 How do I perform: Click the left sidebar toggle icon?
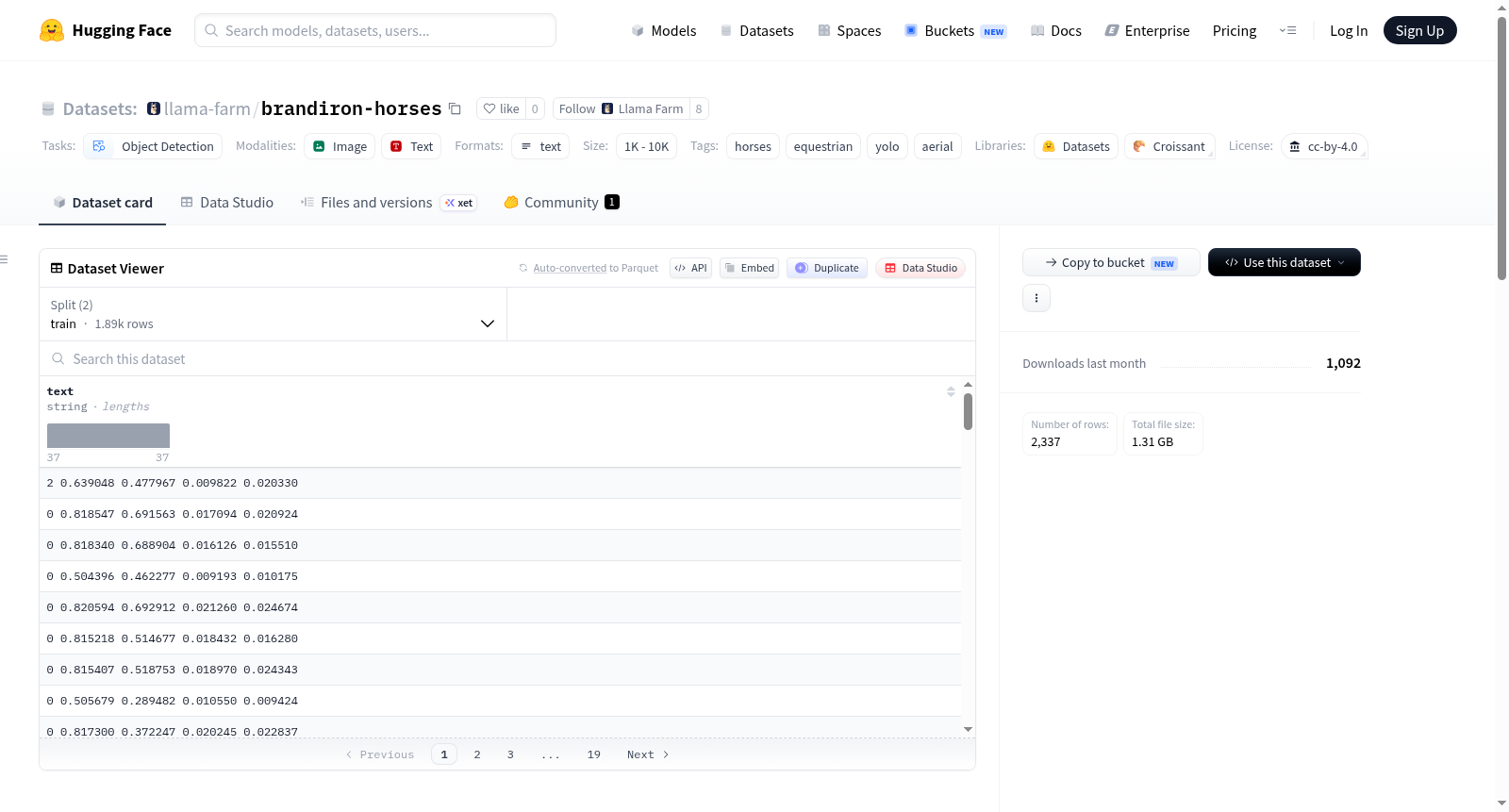pyautogui.click(x=4, y=259)
